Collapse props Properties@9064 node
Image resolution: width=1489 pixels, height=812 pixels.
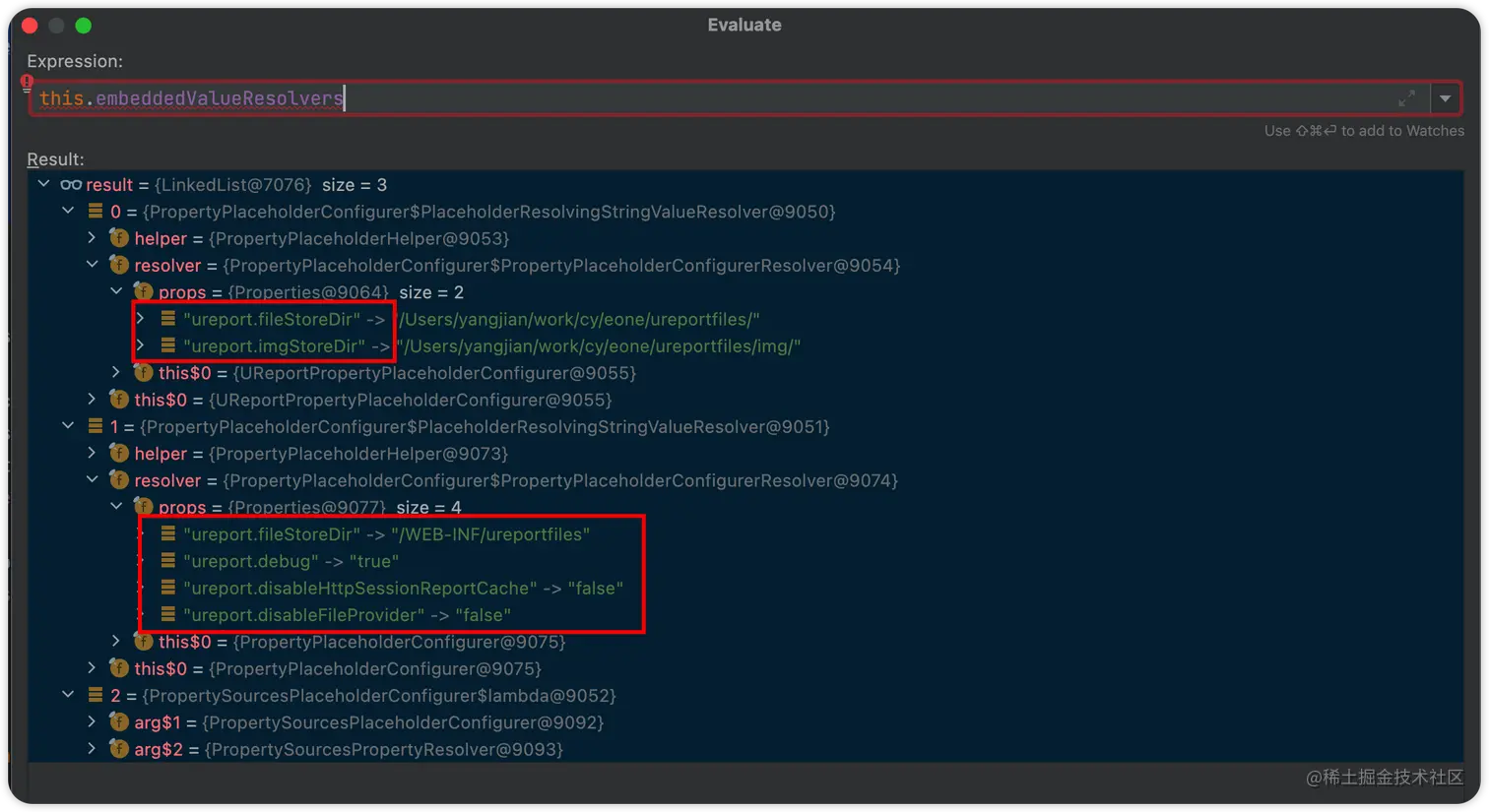tap(116, 291)
